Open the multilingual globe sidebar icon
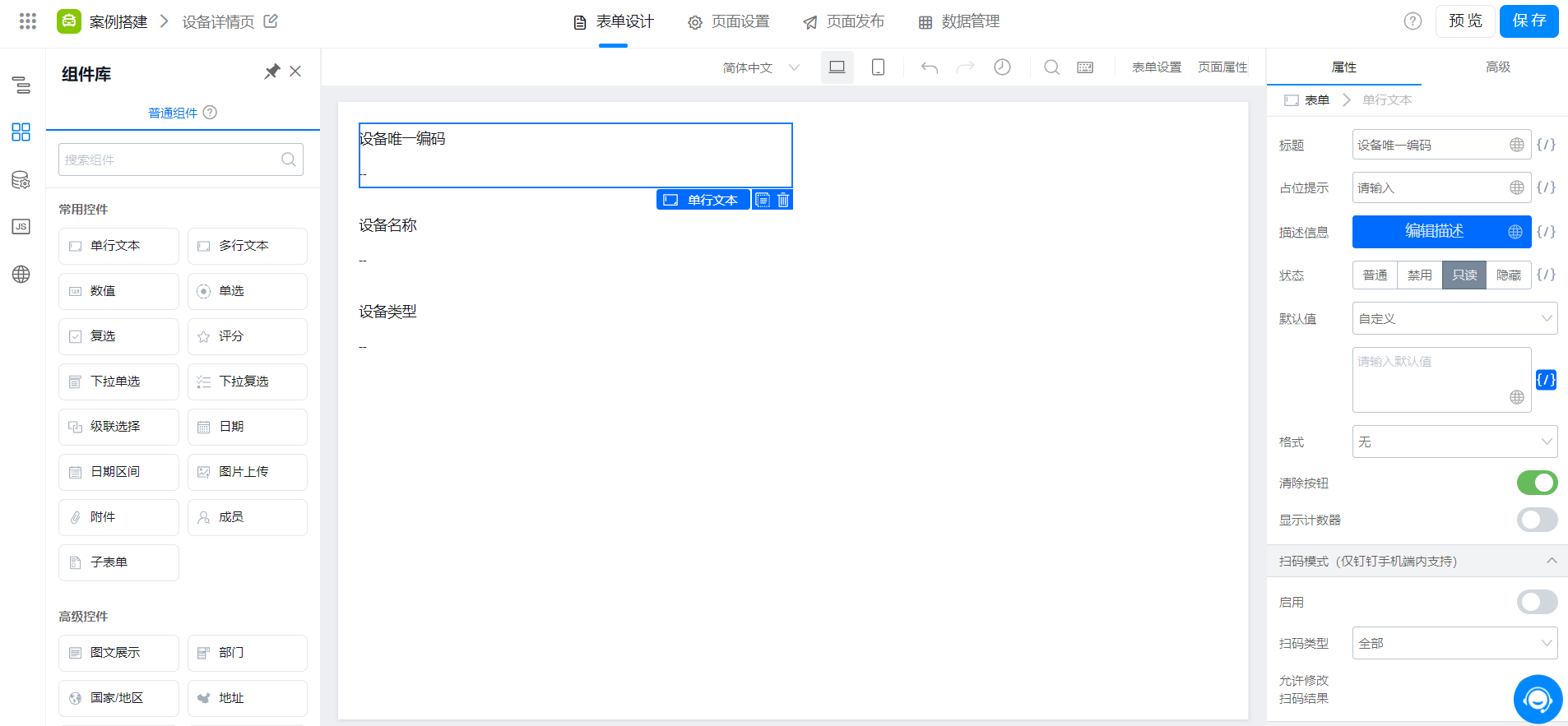This screenshot has width=1568, height=726. point(21,275)
